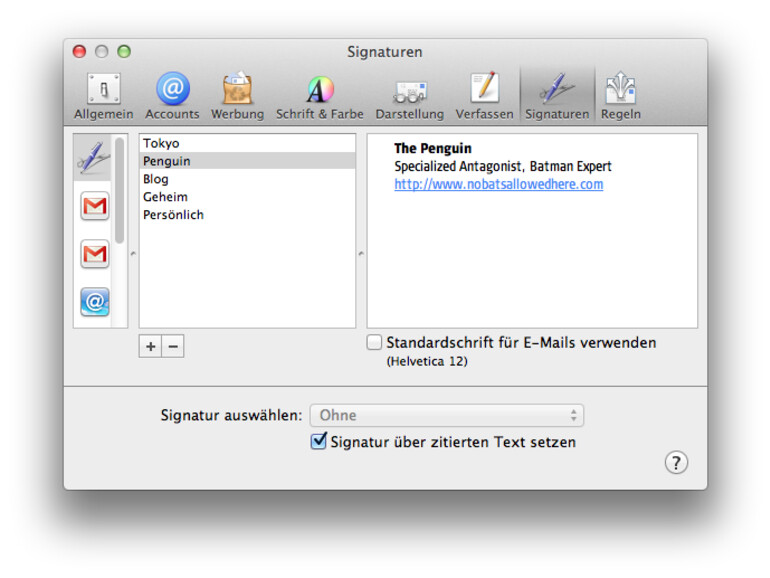Click the accounts sidebar scrollbar
This screenshot has width=770, height=578.
click(119, 191)
